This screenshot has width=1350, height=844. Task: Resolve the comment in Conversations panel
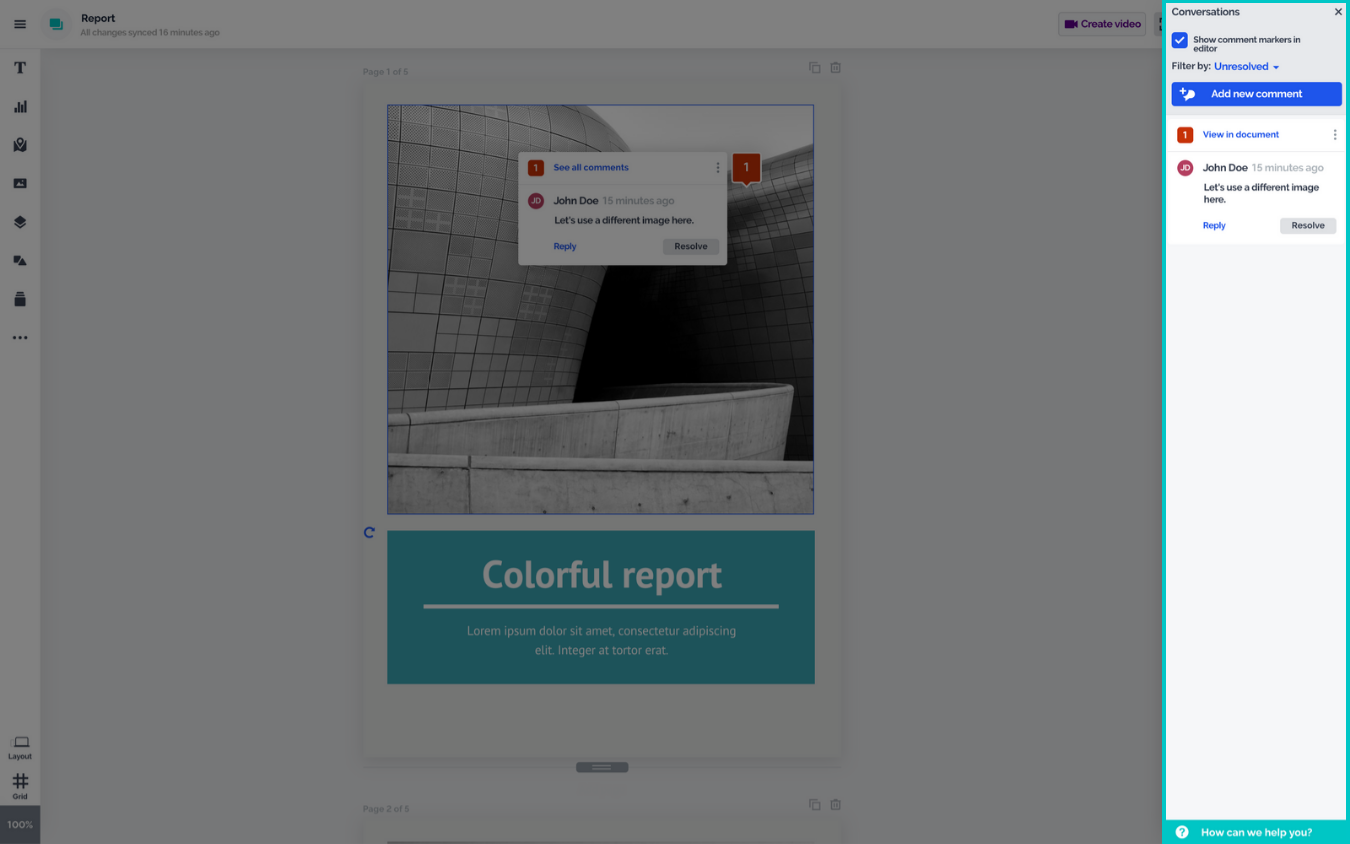coord(1307,226)
